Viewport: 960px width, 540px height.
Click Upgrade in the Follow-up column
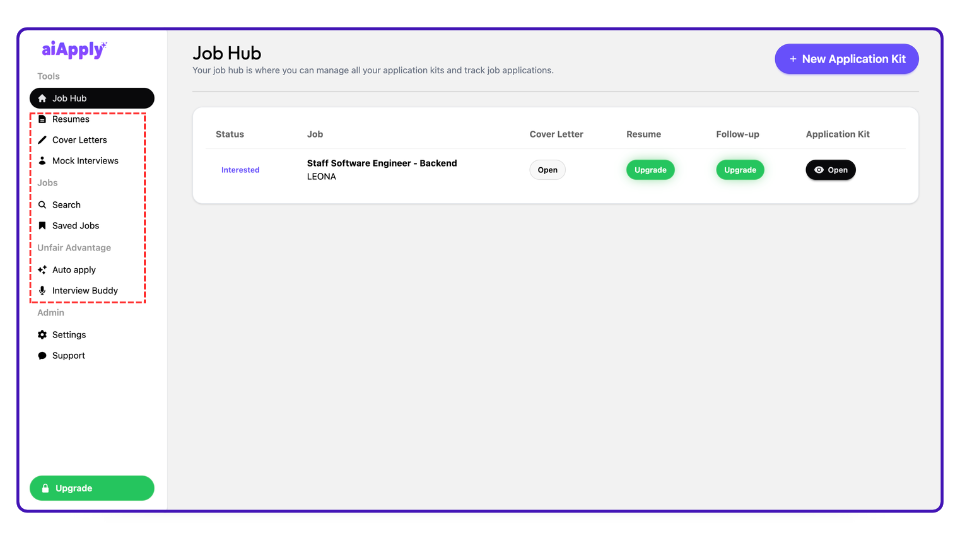[740, 170]
